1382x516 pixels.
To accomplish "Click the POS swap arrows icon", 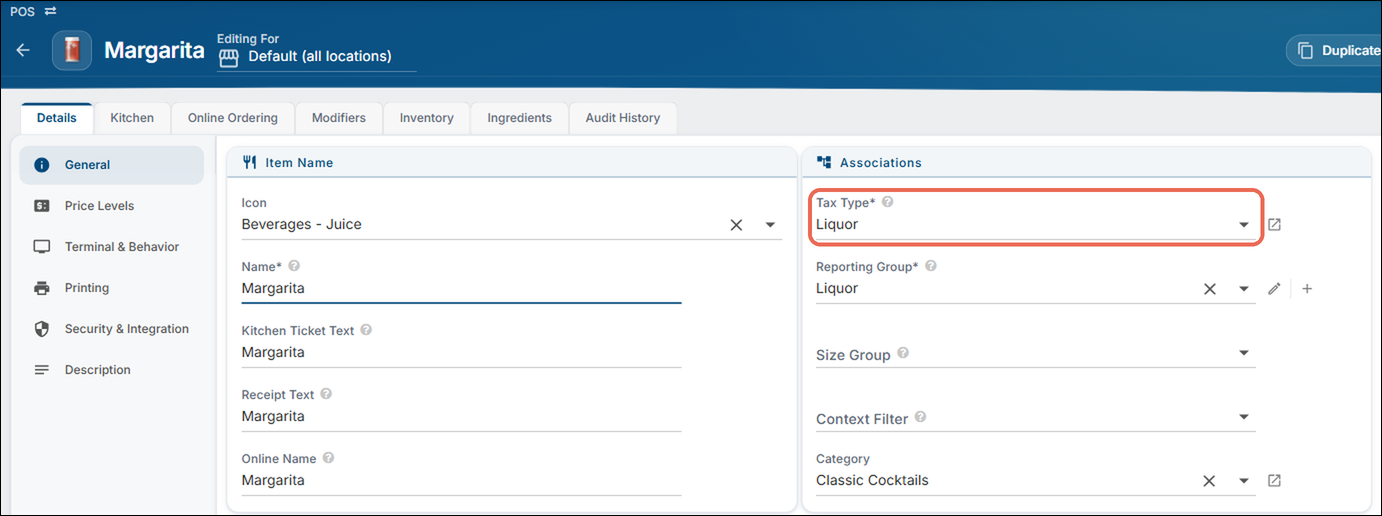I will pos(50,11).
